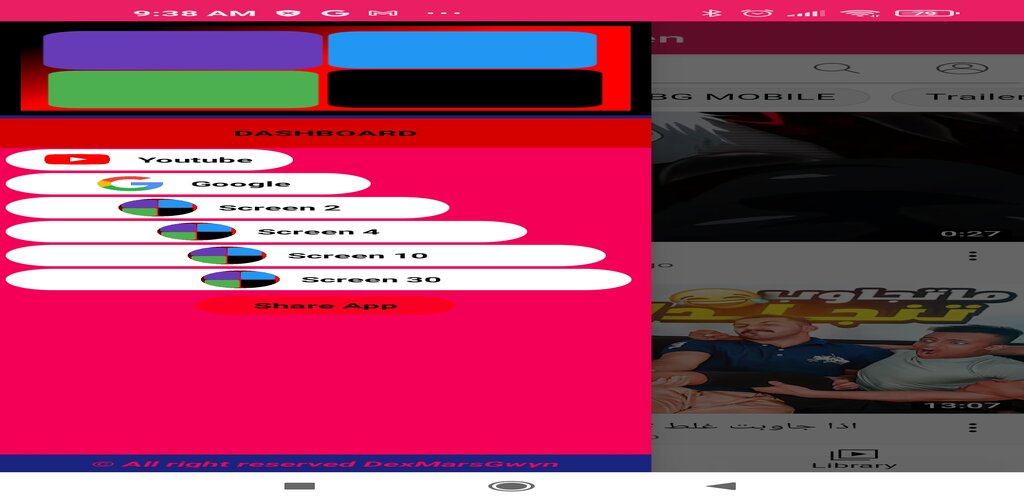Image resolution: width=1024 pixels, height=500 pixels.
Task: Open the Youtube dashboard entry
Action: coord(149,160)
